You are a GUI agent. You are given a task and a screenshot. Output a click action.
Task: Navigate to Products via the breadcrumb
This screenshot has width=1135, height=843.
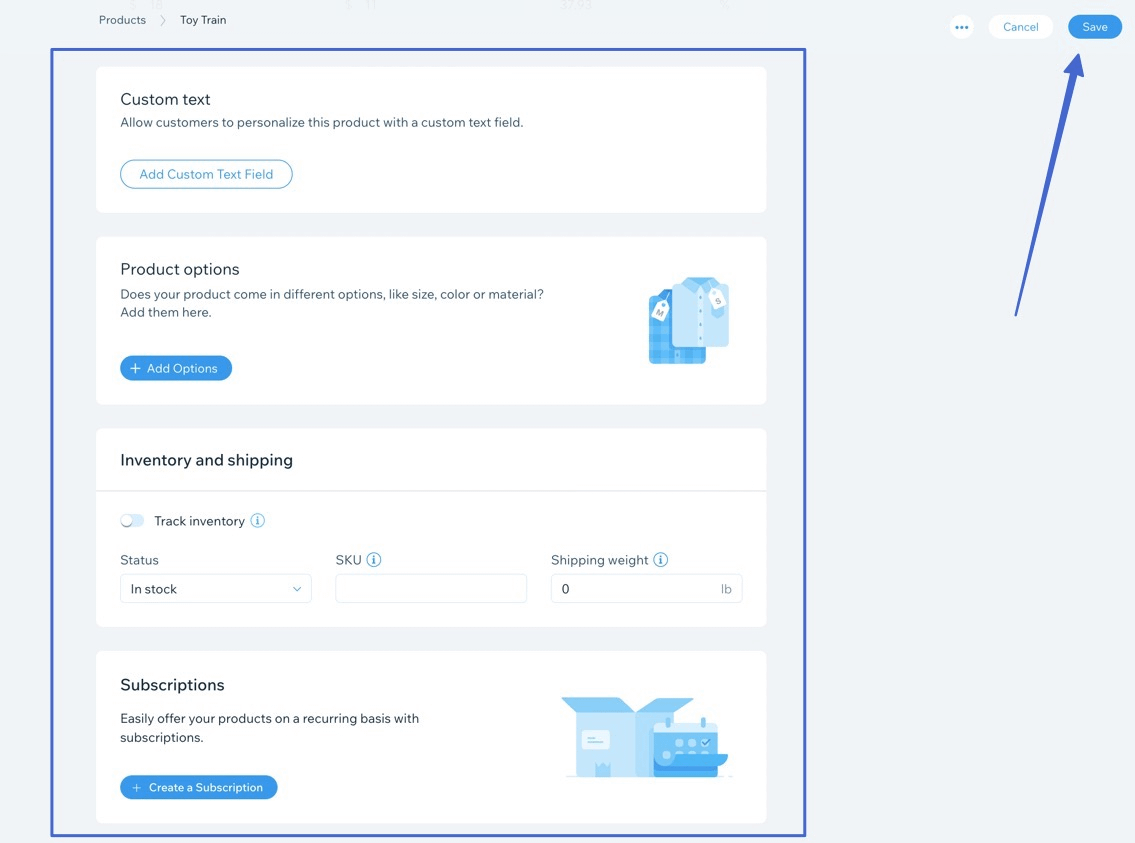121,19
